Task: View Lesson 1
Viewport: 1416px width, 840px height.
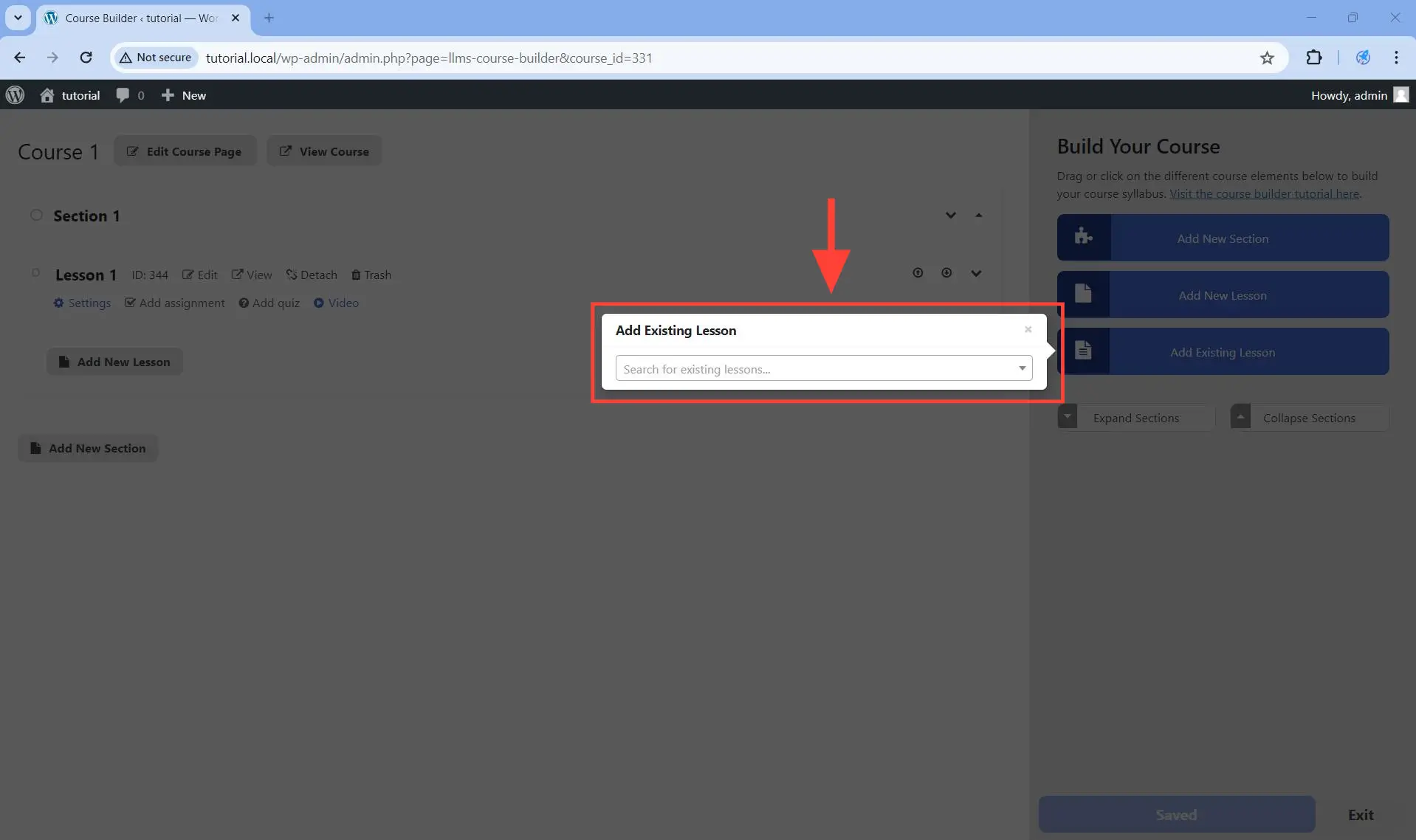Action: (252, 275)
